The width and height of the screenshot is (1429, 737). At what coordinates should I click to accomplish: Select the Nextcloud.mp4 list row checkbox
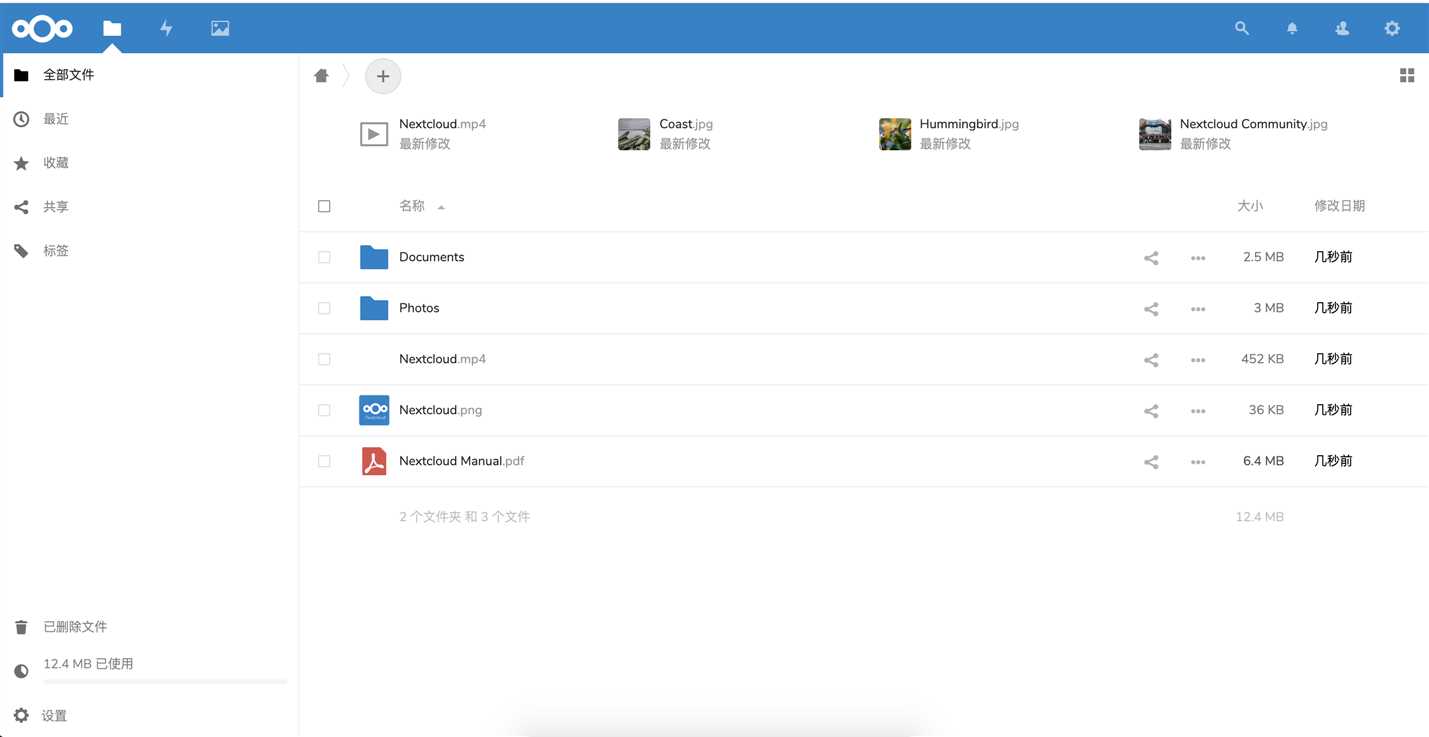324,359
